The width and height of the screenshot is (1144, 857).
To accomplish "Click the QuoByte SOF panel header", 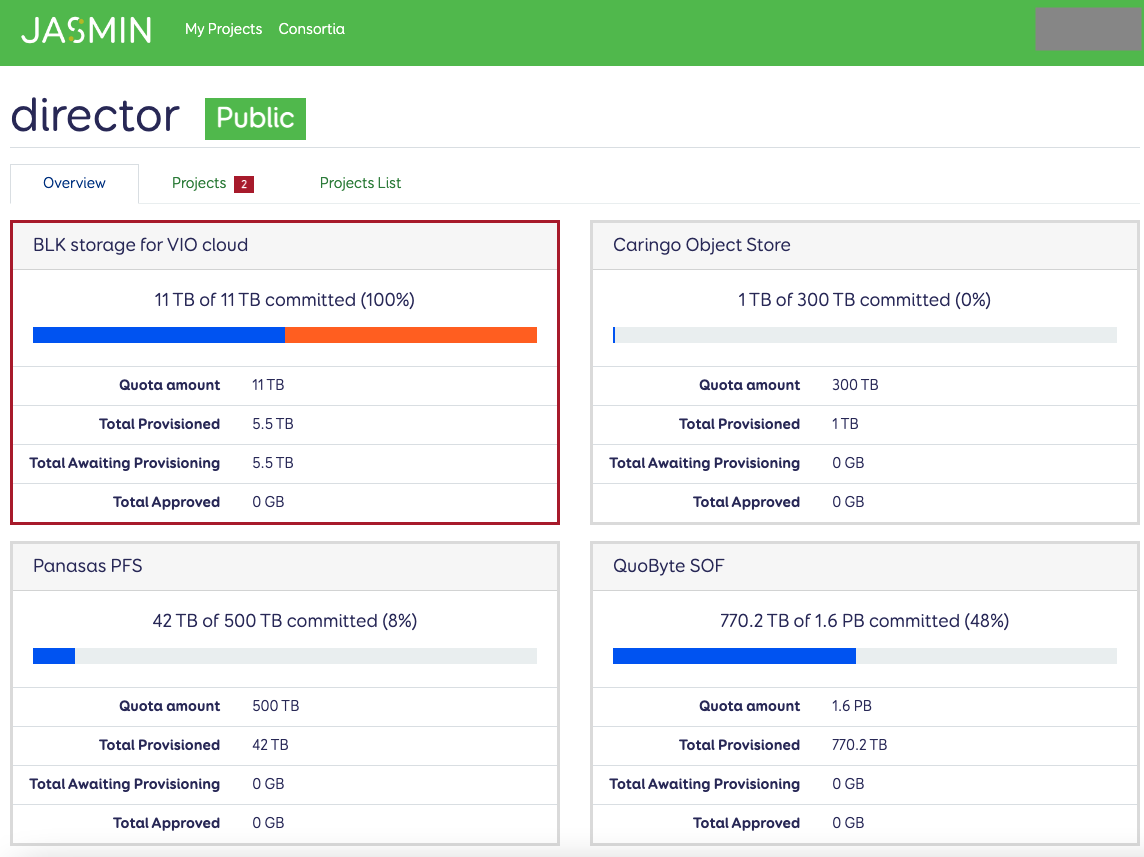I will click(668, 566).
